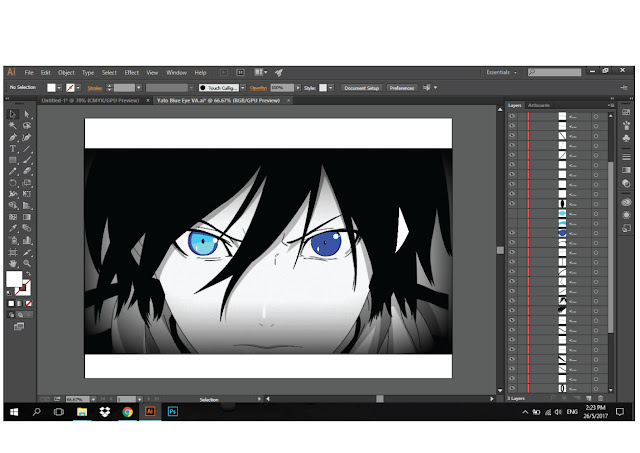Click the orange Stroke link
This screenshot has height=453, width=640.
tap(95, 88)
